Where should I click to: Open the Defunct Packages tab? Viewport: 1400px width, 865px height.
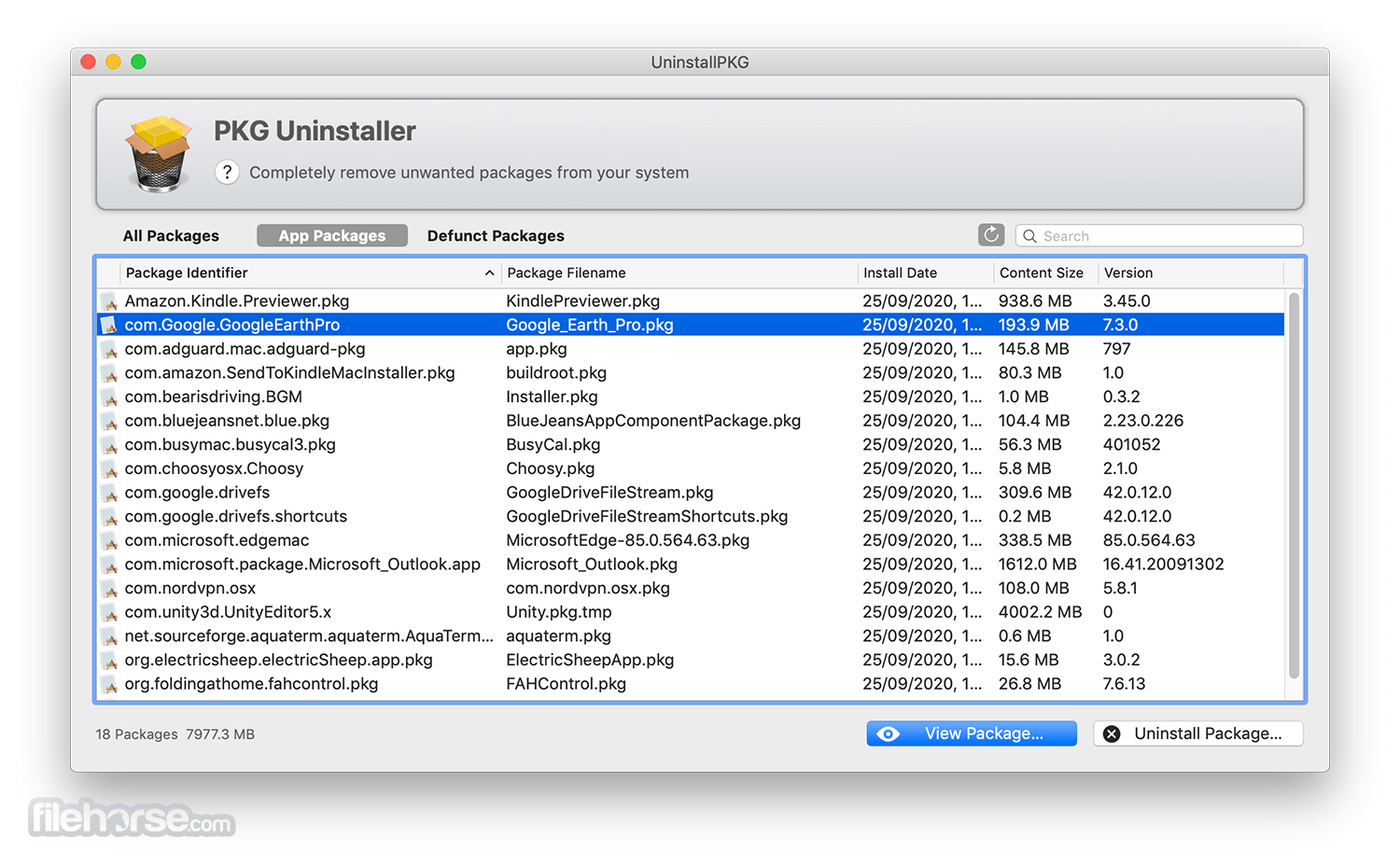[x=496, y=236]
